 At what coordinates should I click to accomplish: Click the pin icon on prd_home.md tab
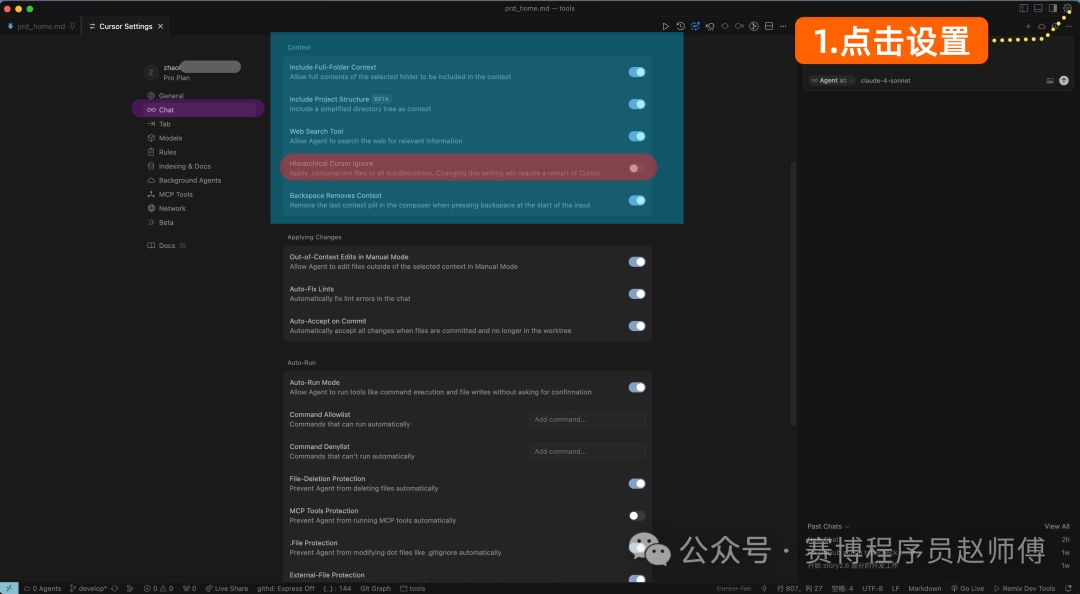click(x=72, y=26)
